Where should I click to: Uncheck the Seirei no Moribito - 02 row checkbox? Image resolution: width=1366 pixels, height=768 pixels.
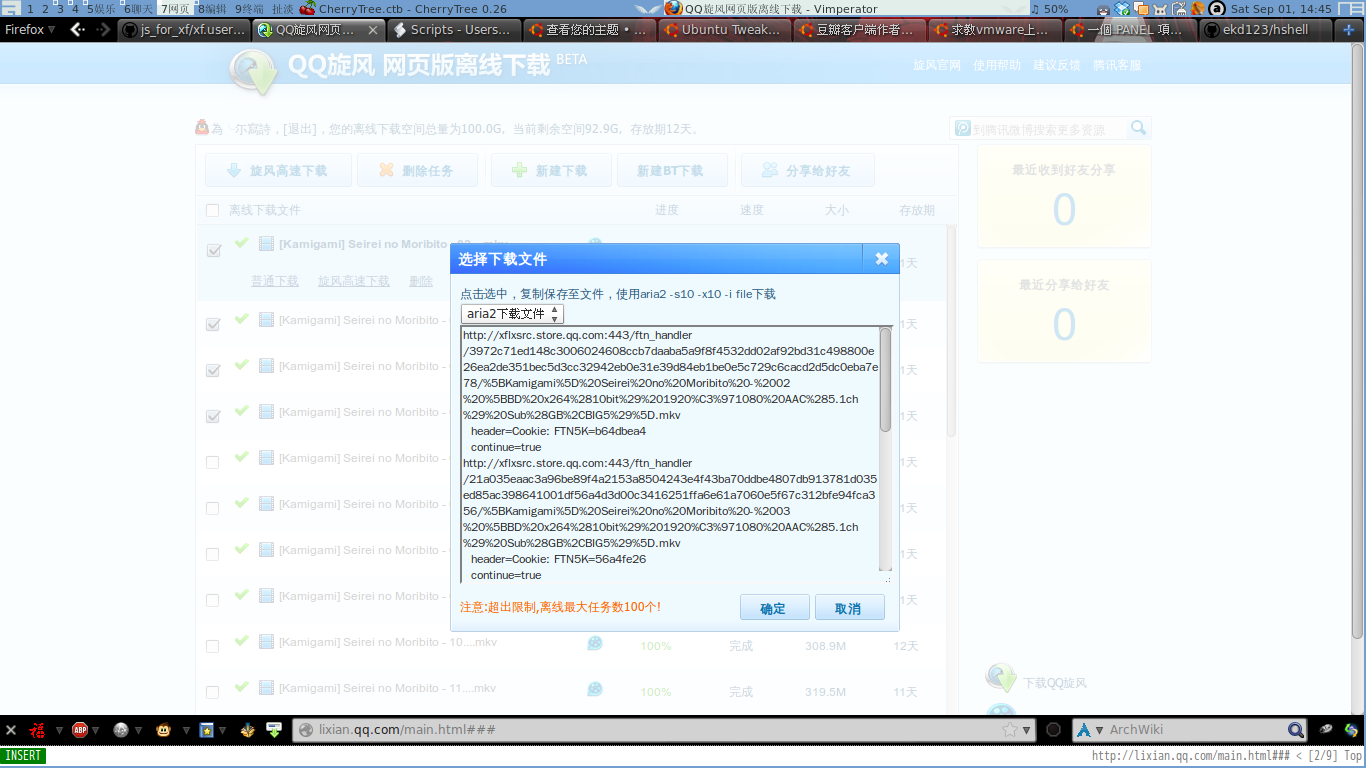[213, 250]
